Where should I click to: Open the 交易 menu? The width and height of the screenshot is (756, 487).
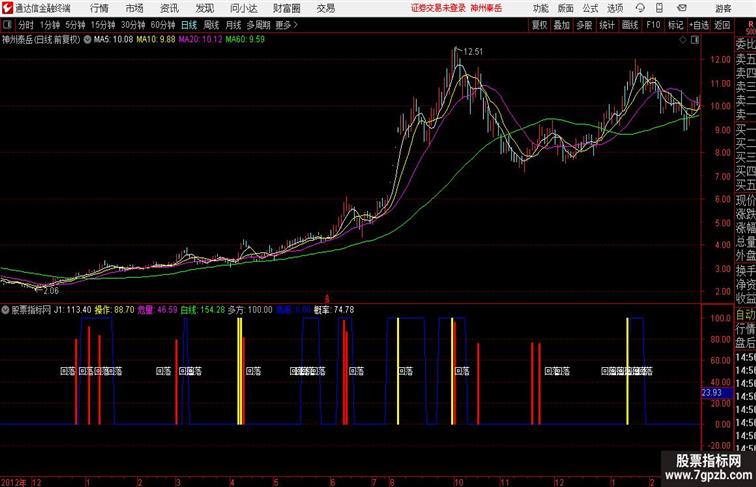click(x=326, y=8)
